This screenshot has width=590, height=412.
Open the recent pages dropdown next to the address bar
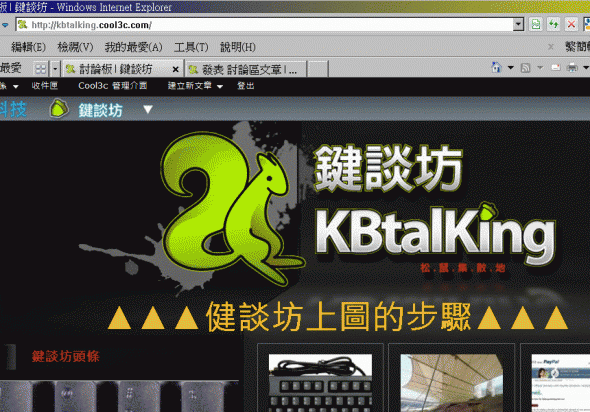(5, 25)
